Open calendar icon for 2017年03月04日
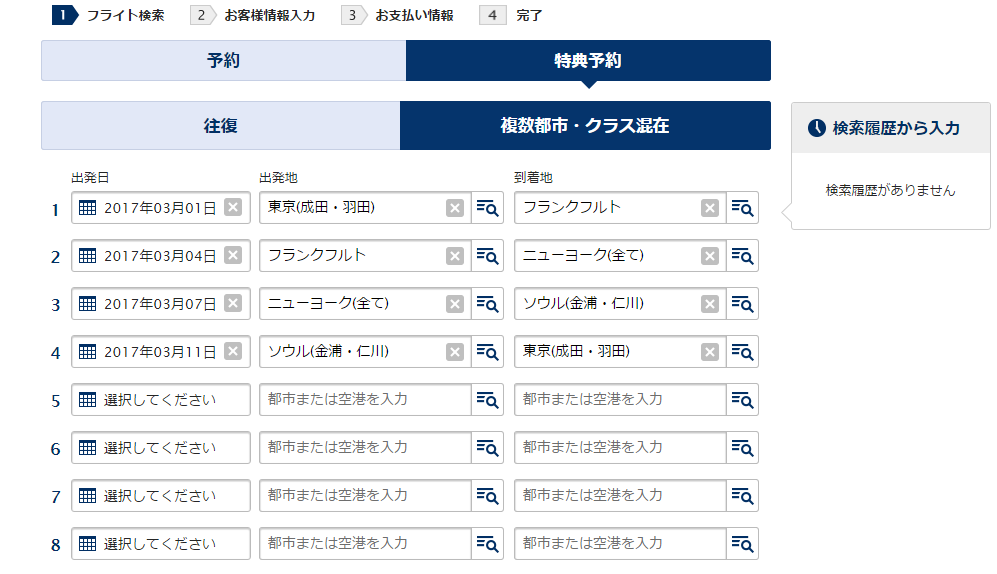 [x=87, y=256]
